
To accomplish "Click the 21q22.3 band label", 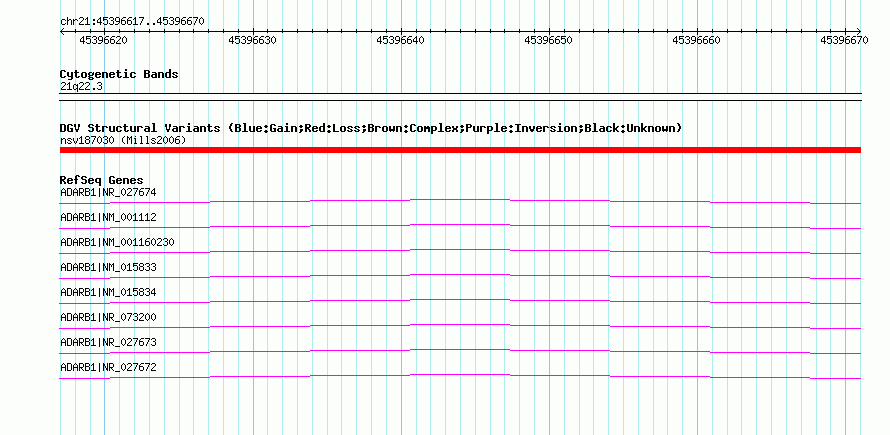I will [81, 86].
